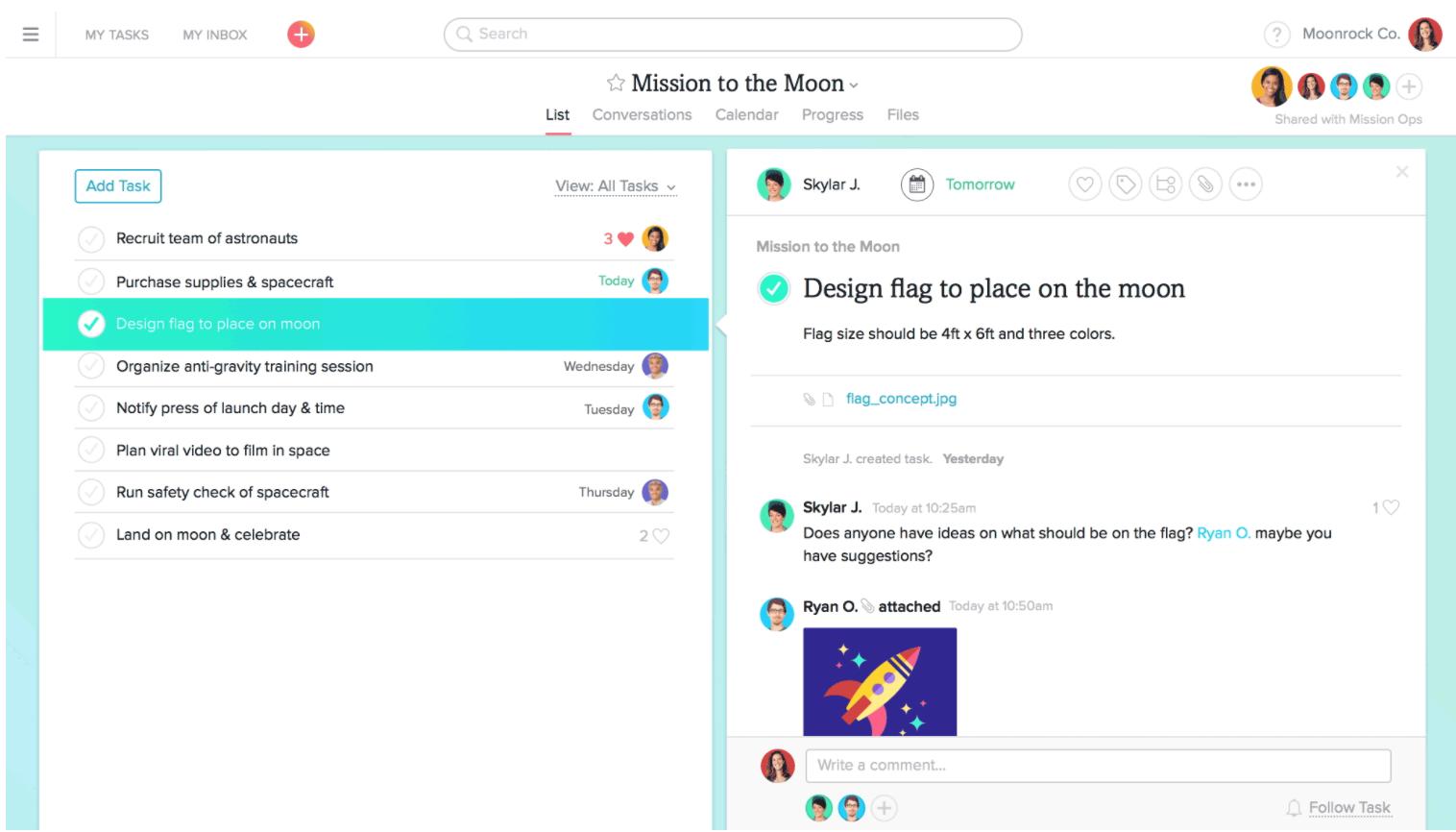Click the Add Task button
The width and height of the screenshot is (1456, 832).
pos(118,186)
